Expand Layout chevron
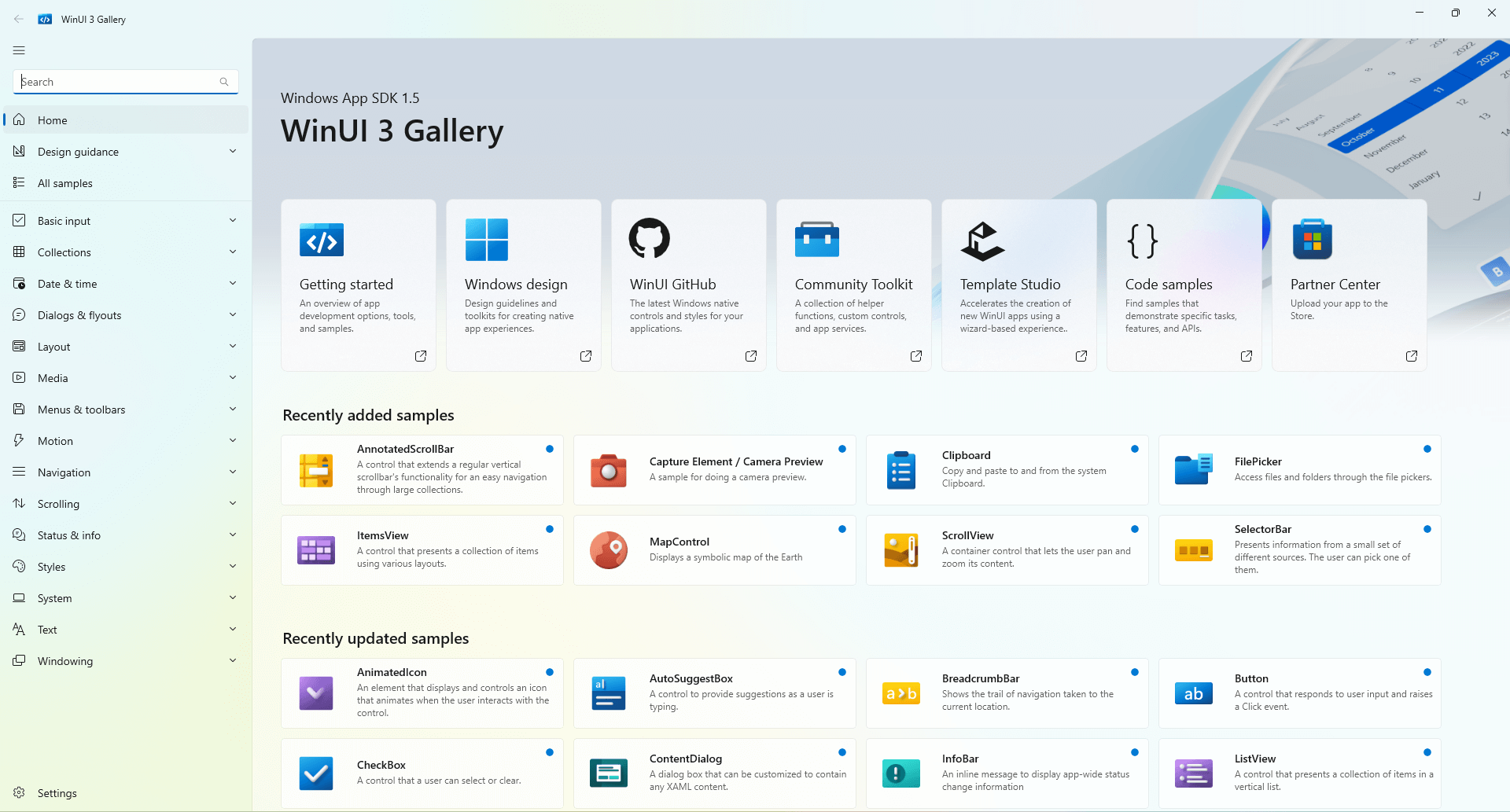 point(233,346)
